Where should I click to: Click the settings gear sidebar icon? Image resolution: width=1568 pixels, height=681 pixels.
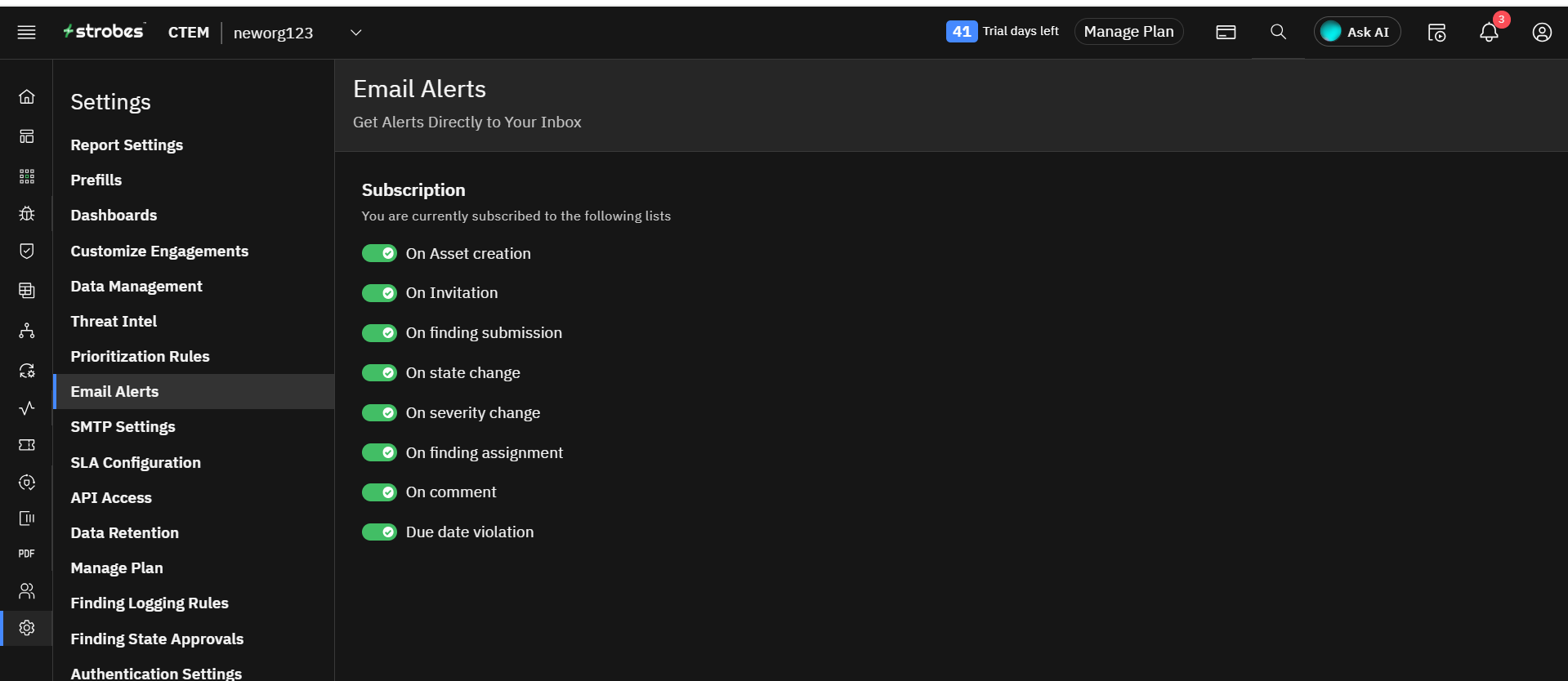27,628
